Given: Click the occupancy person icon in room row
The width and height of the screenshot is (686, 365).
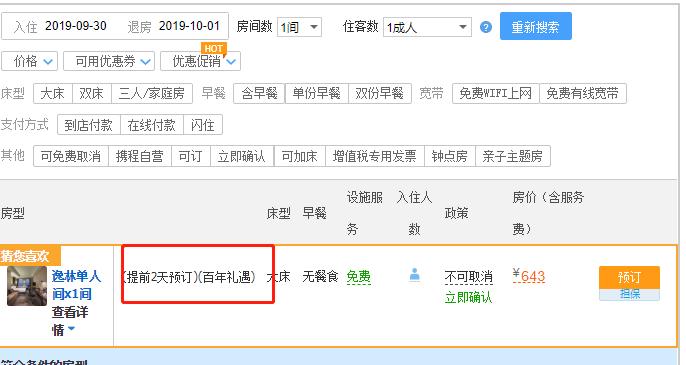Looking at the screenshot, I should pos(414,275).
